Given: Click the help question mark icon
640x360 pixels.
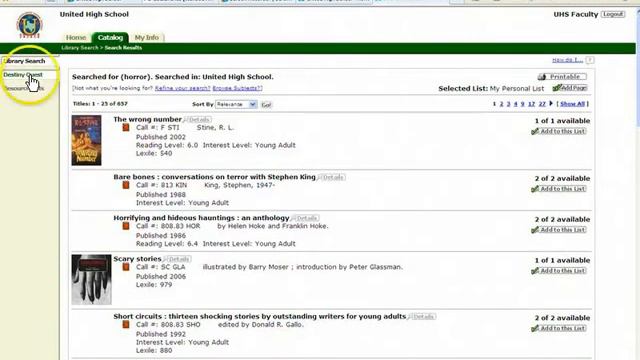Looking at the screenshot, I should (590, 60).
